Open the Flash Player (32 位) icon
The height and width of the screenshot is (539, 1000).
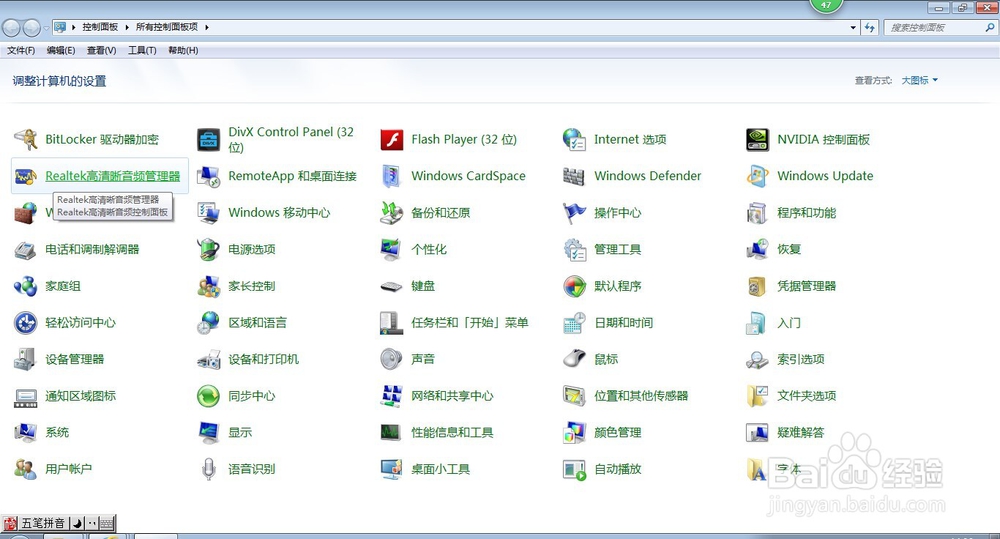[x=392, y=139]
